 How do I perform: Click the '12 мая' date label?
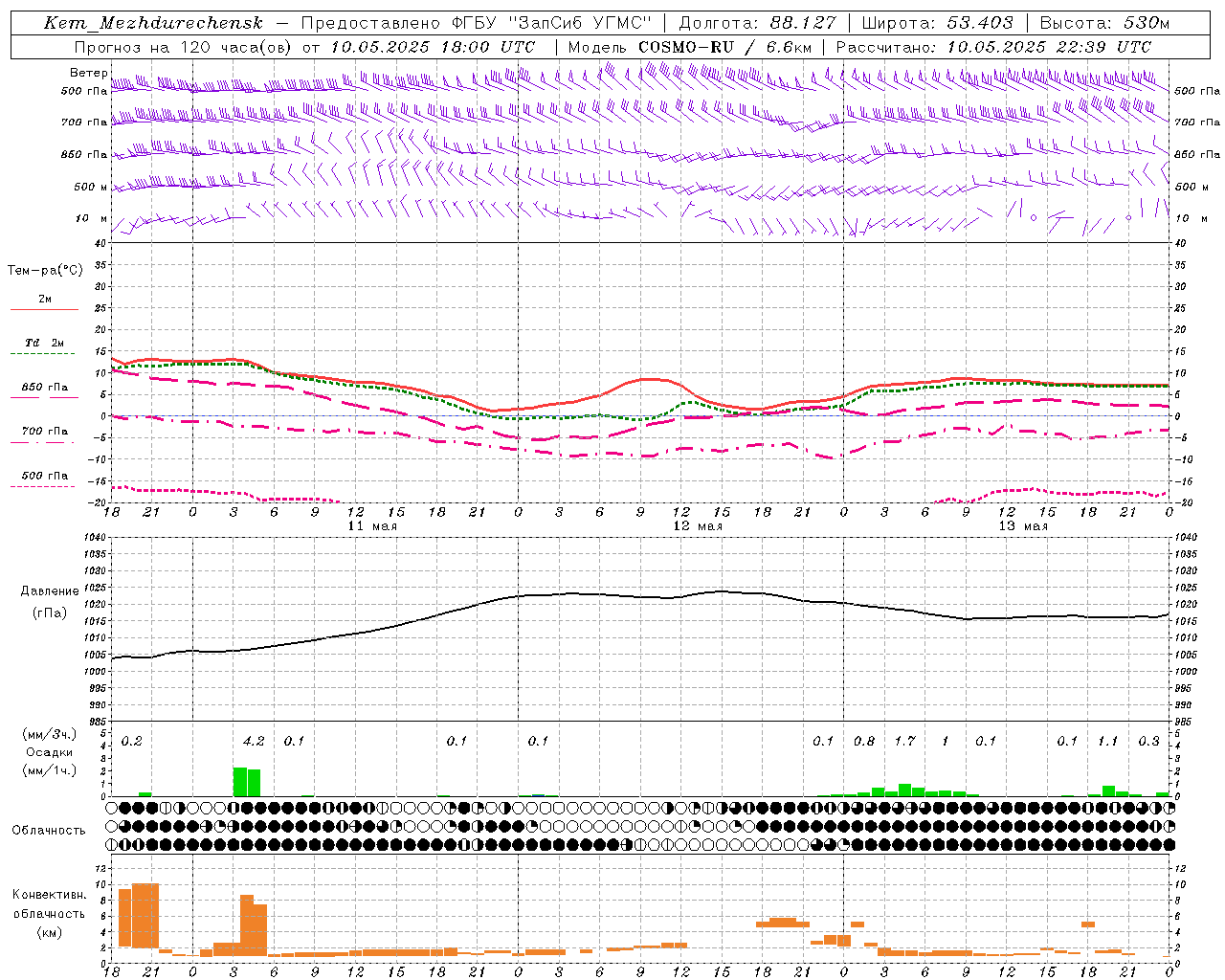click(x=698, y=526)
